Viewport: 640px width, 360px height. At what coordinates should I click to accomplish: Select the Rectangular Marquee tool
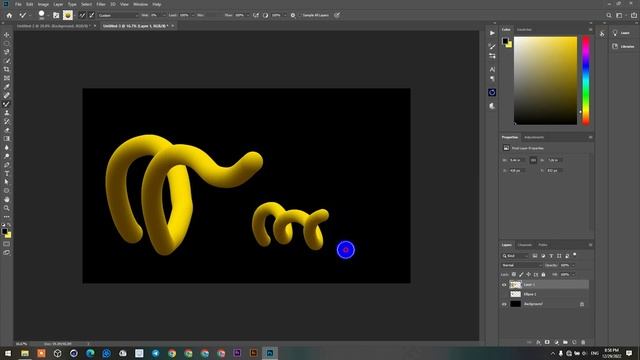point(7,44)
